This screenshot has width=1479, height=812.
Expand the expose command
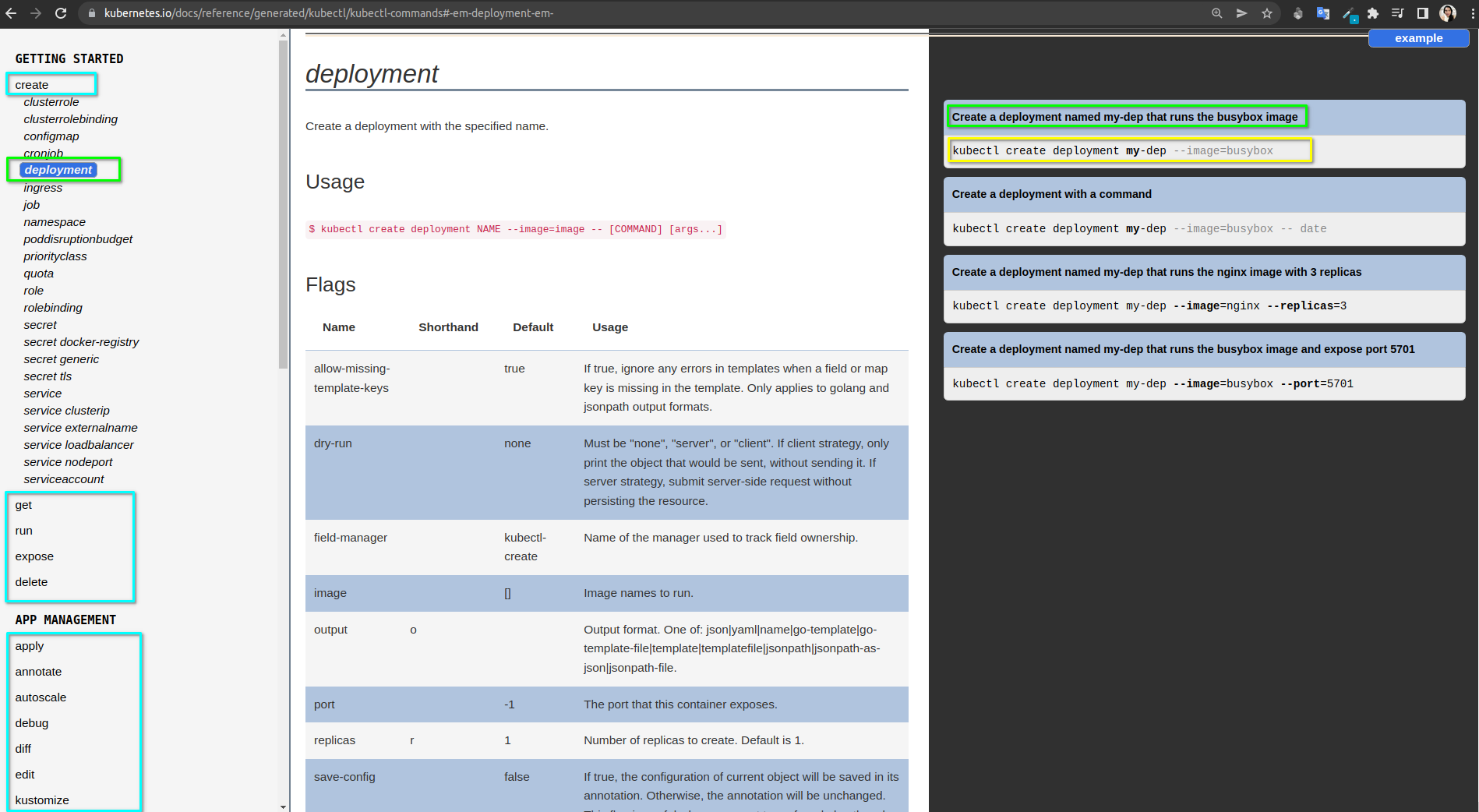34,556
